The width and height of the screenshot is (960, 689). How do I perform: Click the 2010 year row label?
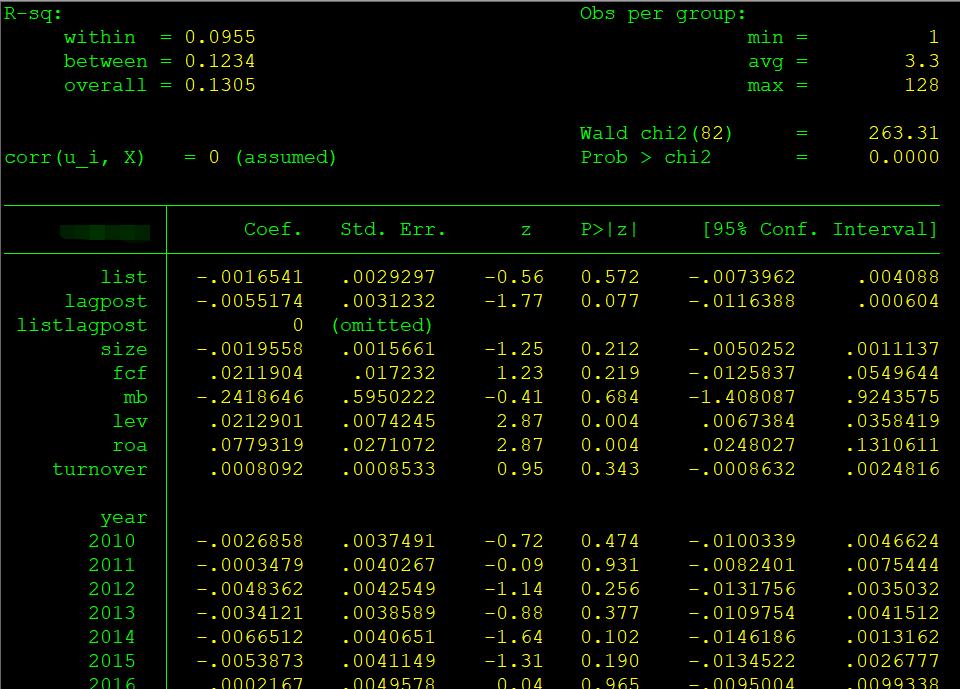[x=112, y=541]
